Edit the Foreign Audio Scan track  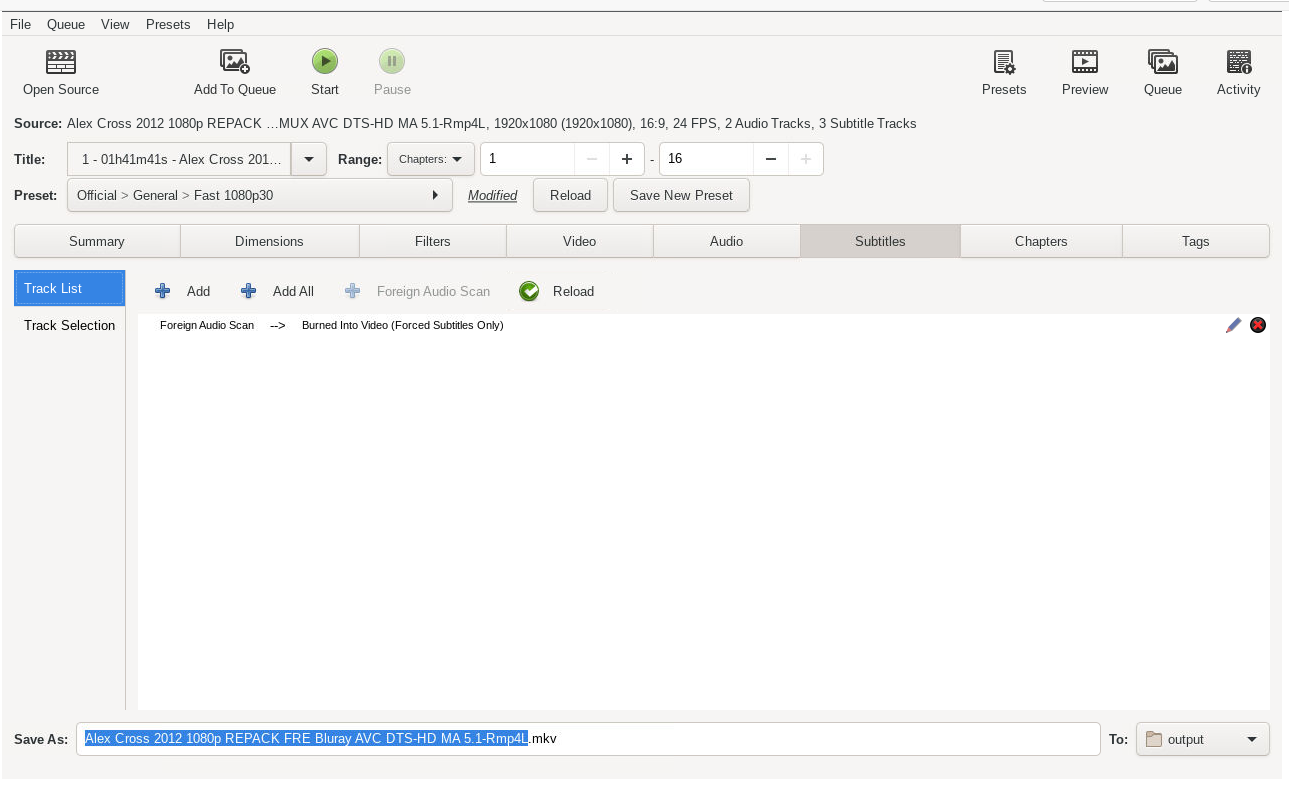pos(1233,325)
